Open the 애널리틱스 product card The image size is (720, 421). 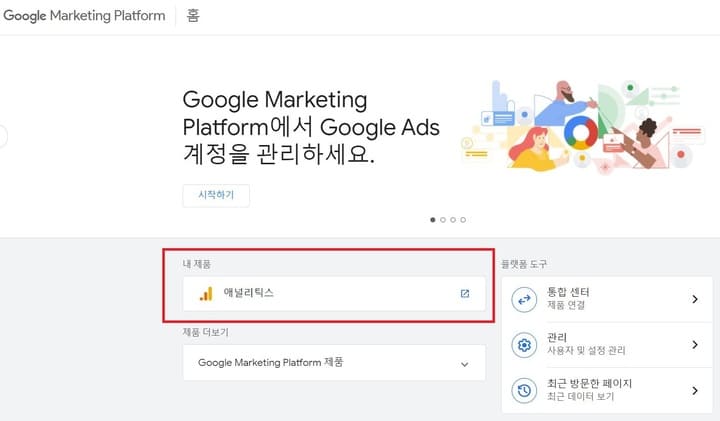pos(334,293)
